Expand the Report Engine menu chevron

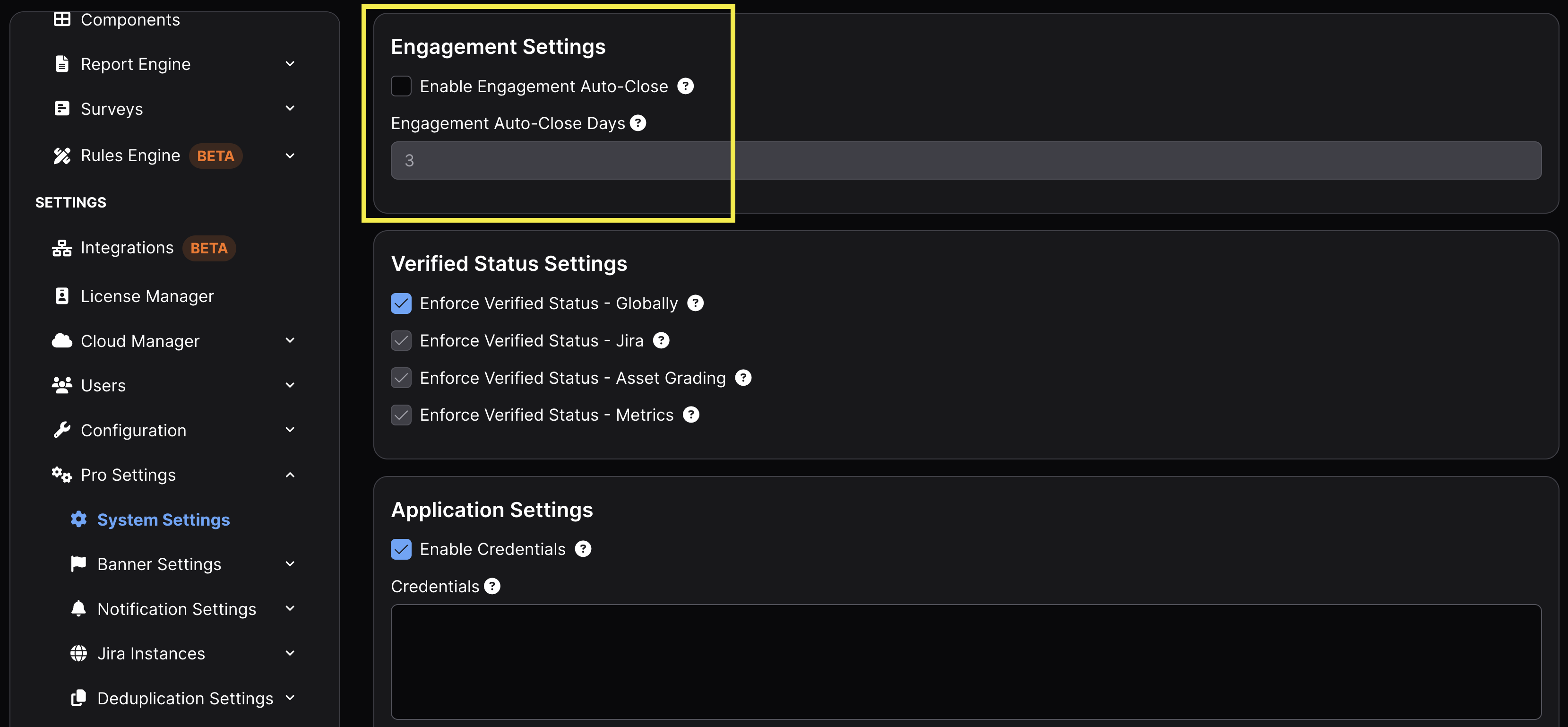point(290,64)
